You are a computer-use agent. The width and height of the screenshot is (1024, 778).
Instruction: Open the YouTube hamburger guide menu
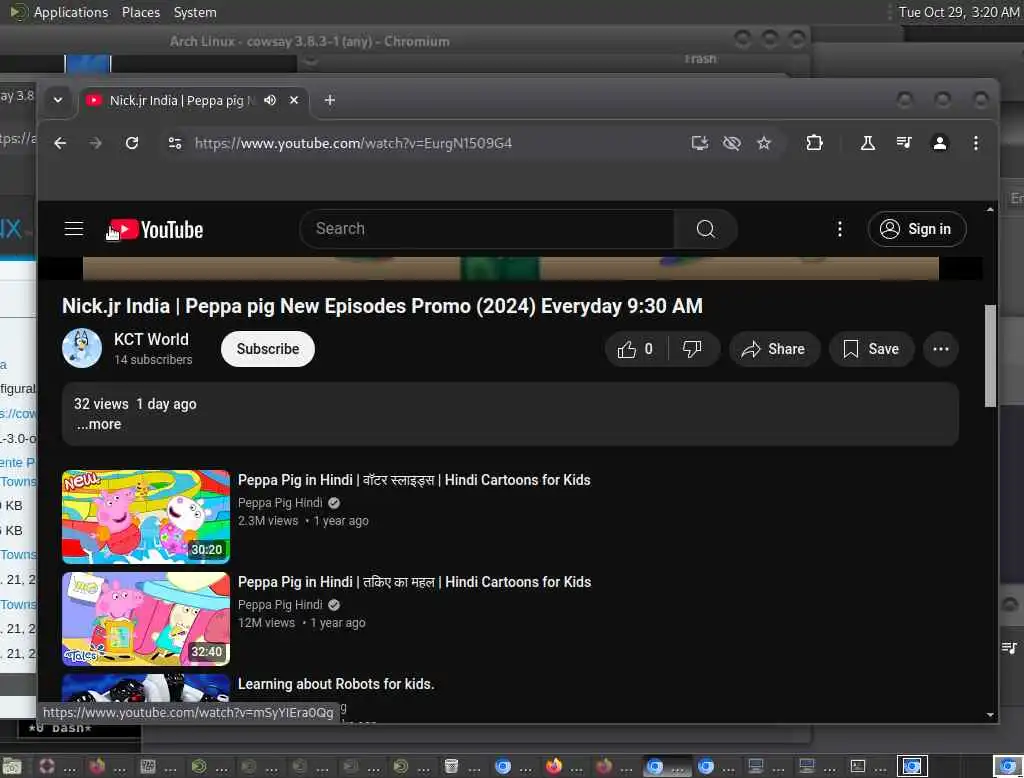tap(74, 229)
